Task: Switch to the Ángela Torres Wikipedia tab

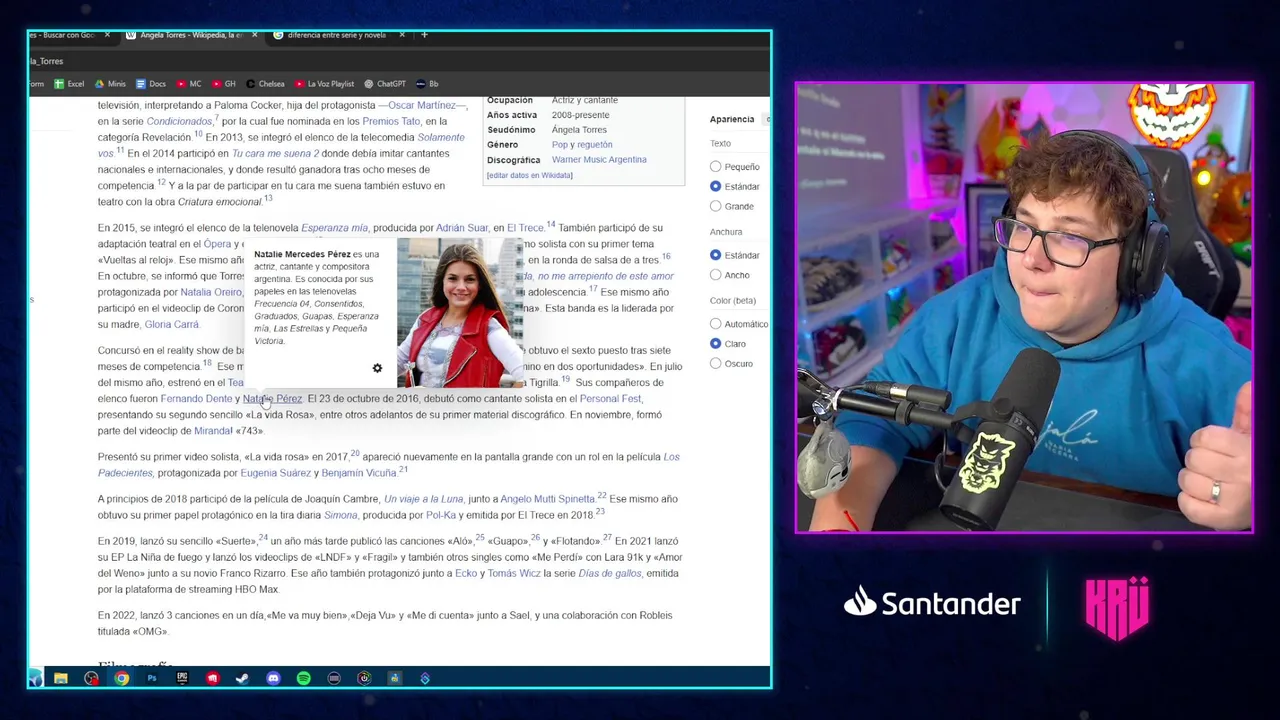Action: 190,35
